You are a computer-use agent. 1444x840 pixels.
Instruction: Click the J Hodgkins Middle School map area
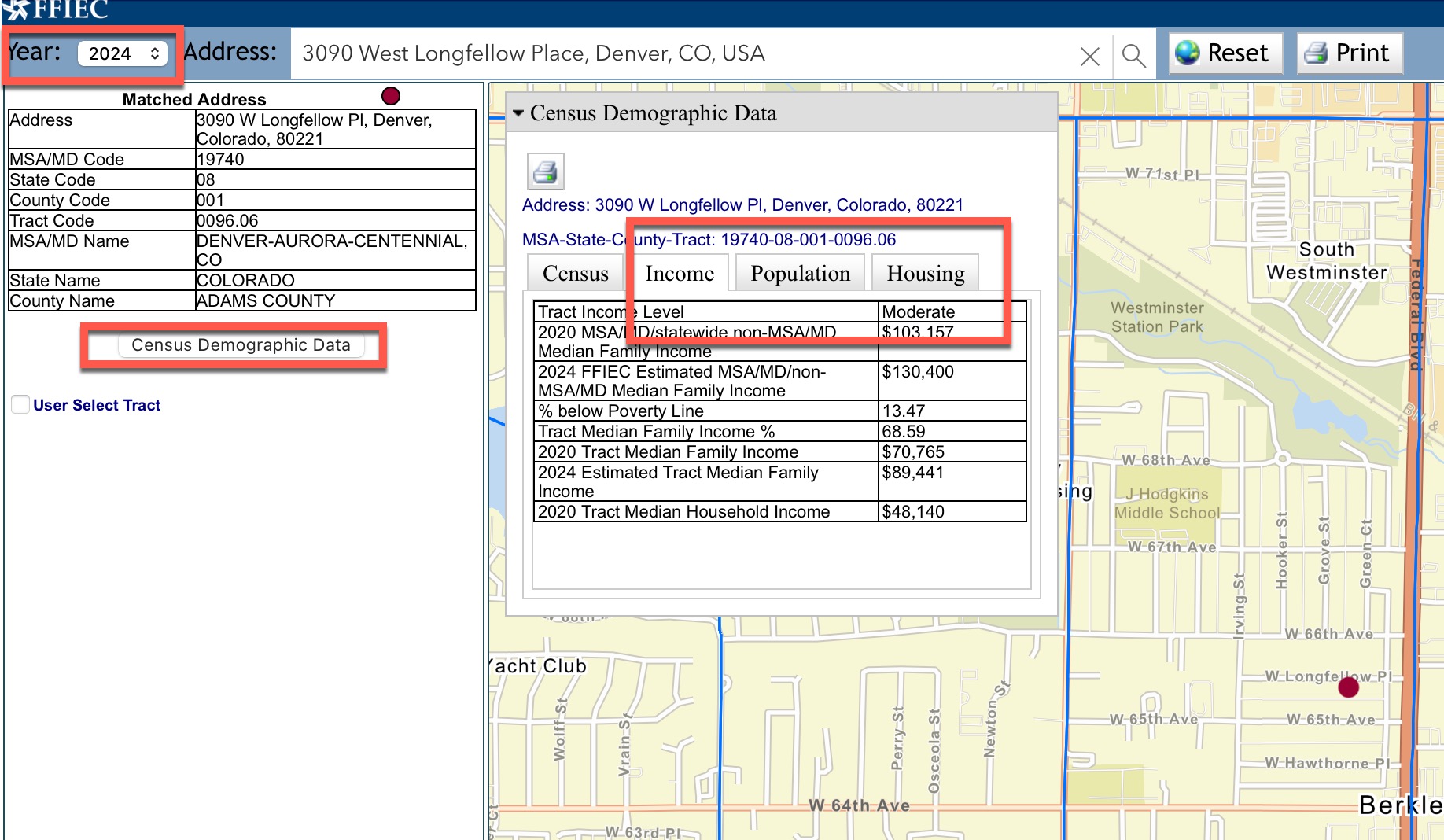1167,503
